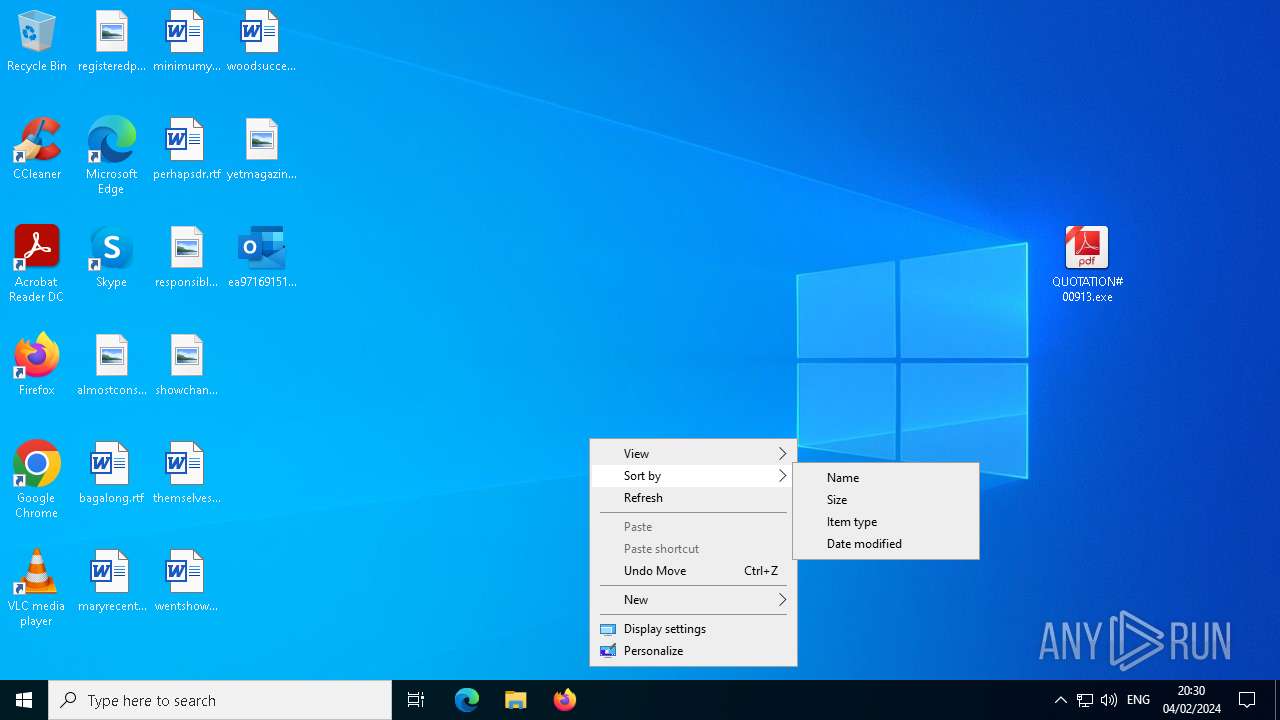Screen dimensions: 1280x720
Task: Select the perhapsdr.rtf file icon
Action: [186, 150]
